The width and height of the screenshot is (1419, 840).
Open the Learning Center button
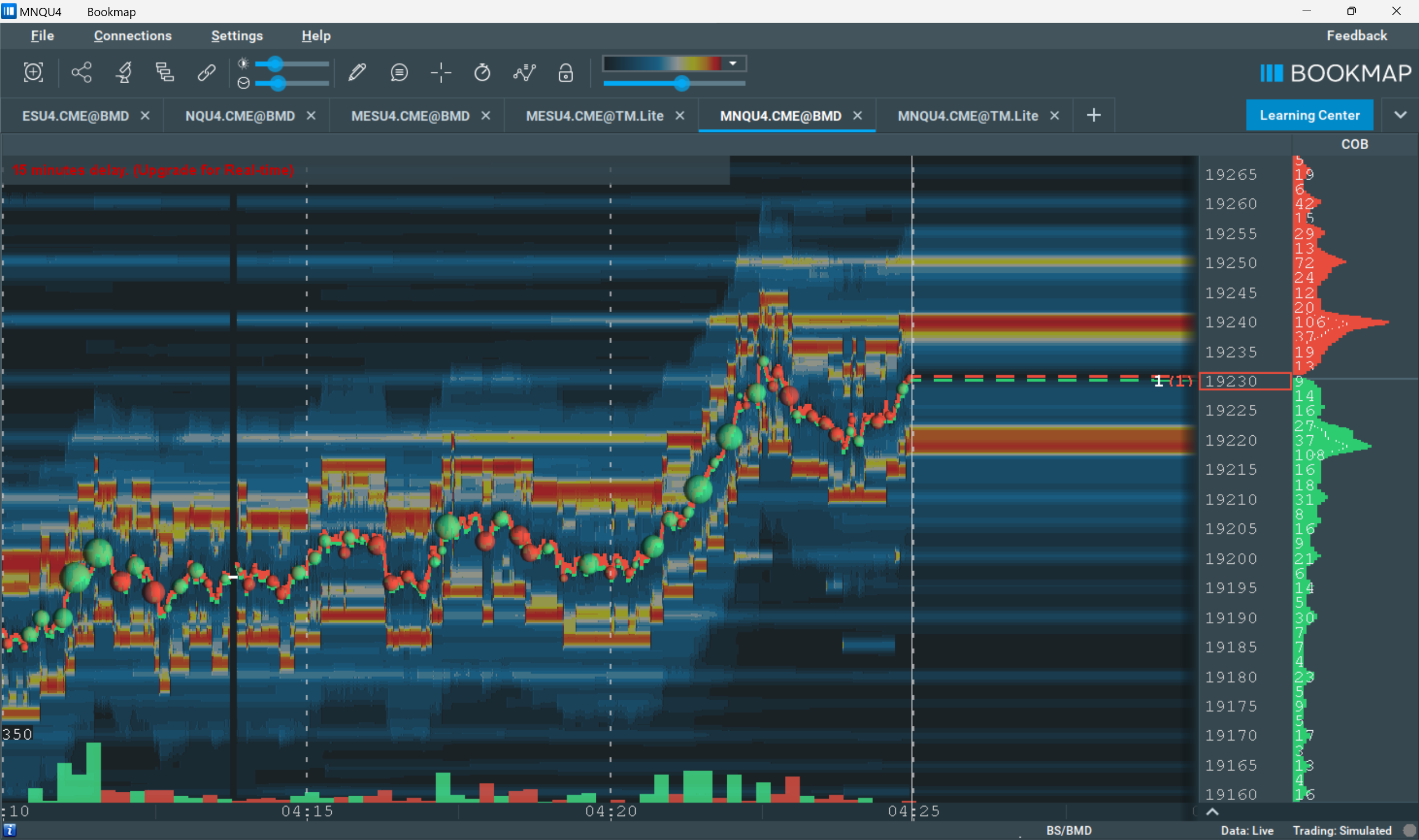1309,115
